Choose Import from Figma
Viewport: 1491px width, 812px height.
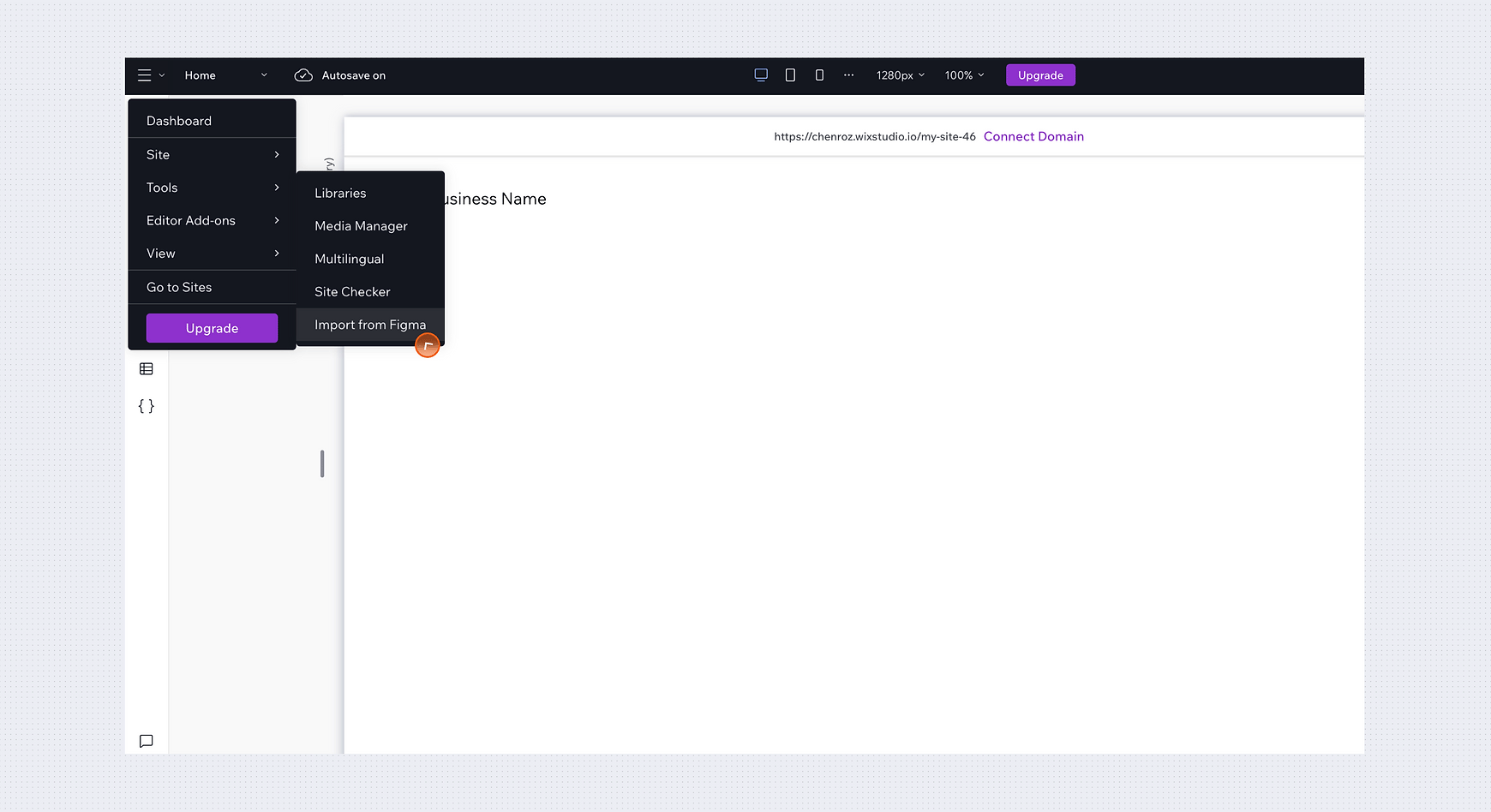tap(370, 325)
